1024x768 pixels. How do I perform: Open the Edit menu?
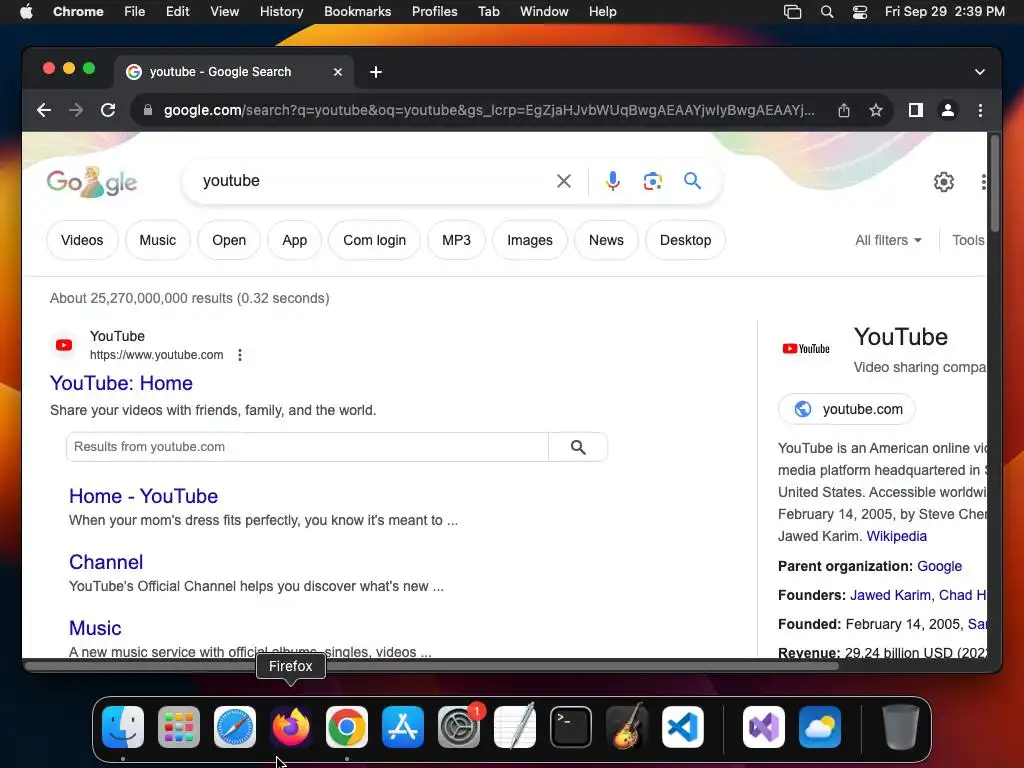pyautogui.click(x=177, y=12)
